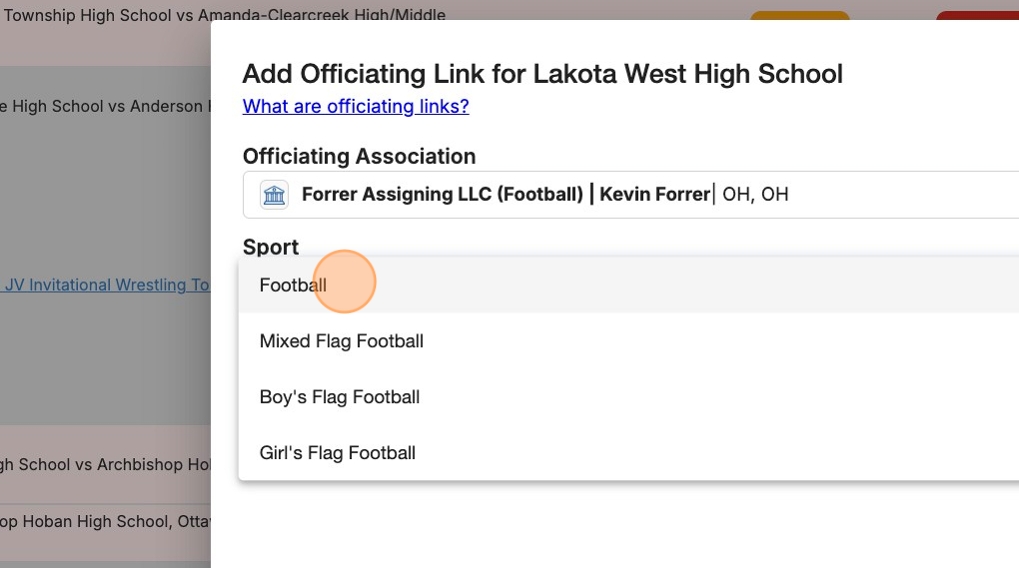Click the OH, OH state text in field

pos(755,195)
